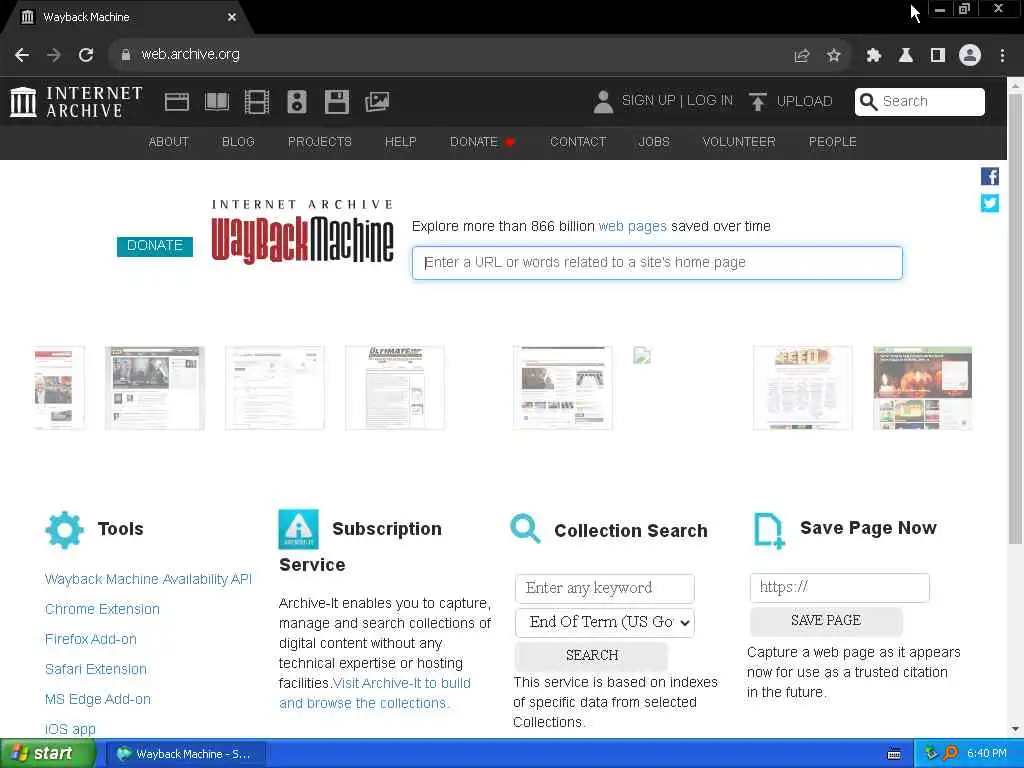Bookmark this page with the star icon
The width and height of the screenshot is (1024, 768).
pos(833,56)
